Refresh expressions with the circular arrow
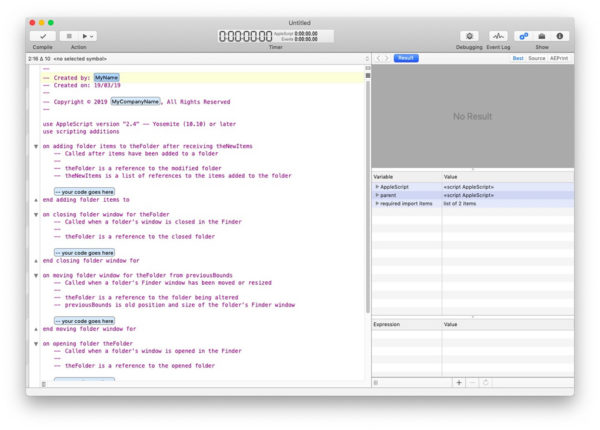This screenshot has height=430, width=600. (x=486, y=383)
